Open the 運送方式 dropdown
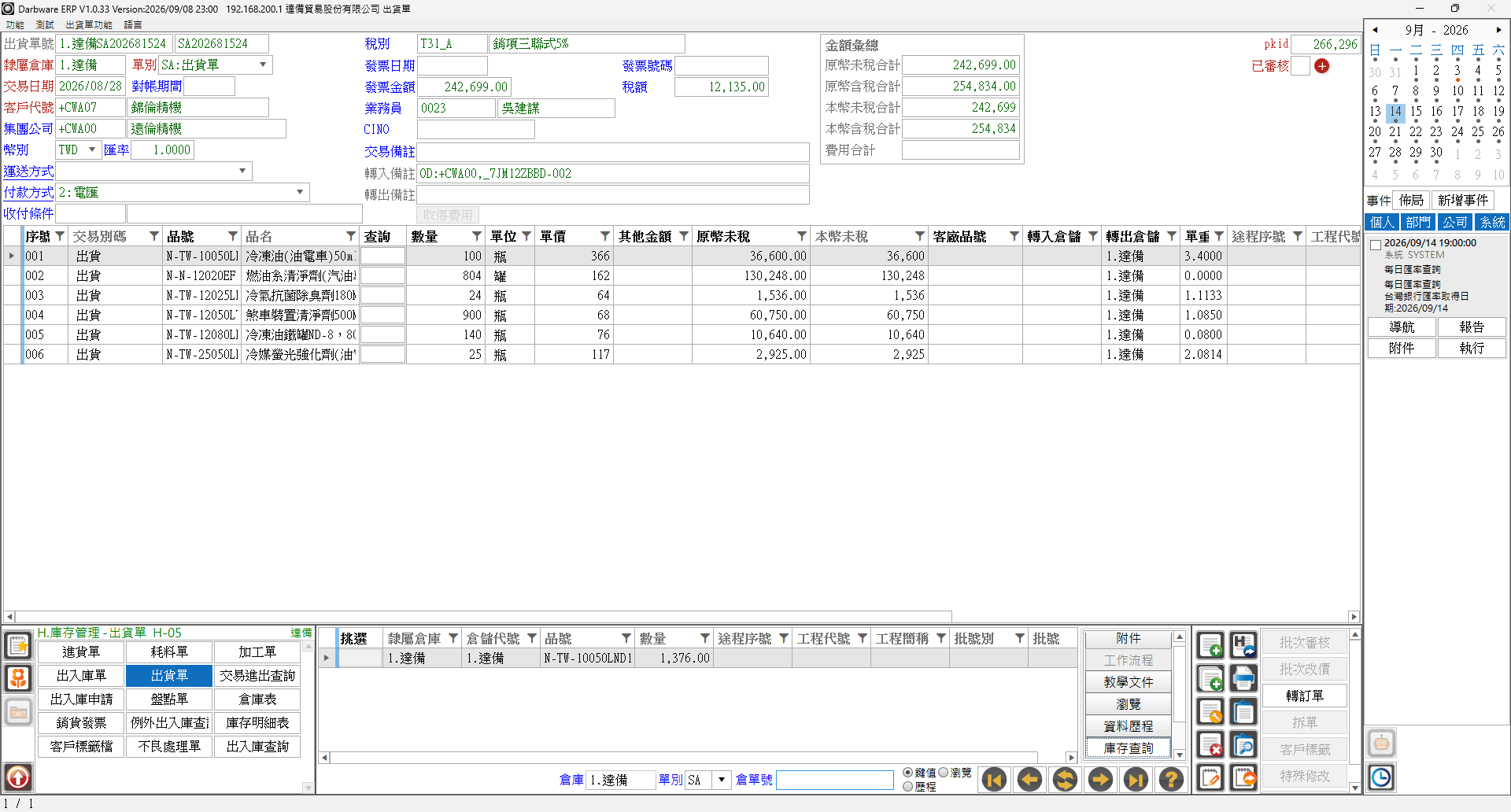Screen dimensions: 1511x812 coord(242,171)
